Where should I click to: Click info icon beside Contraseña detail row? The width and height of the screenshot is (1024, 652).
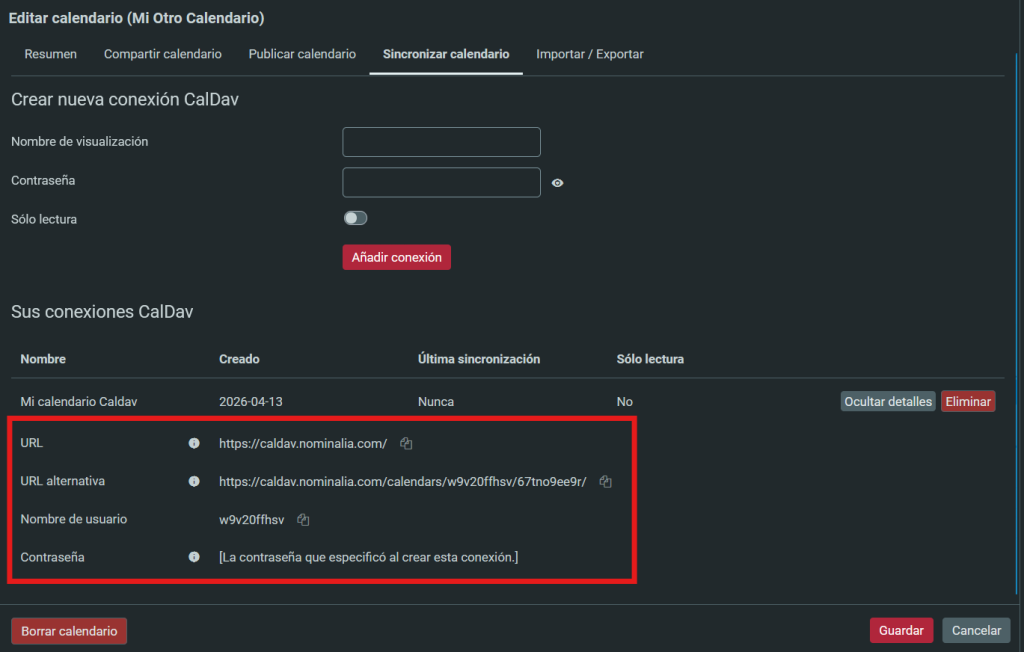194,557
